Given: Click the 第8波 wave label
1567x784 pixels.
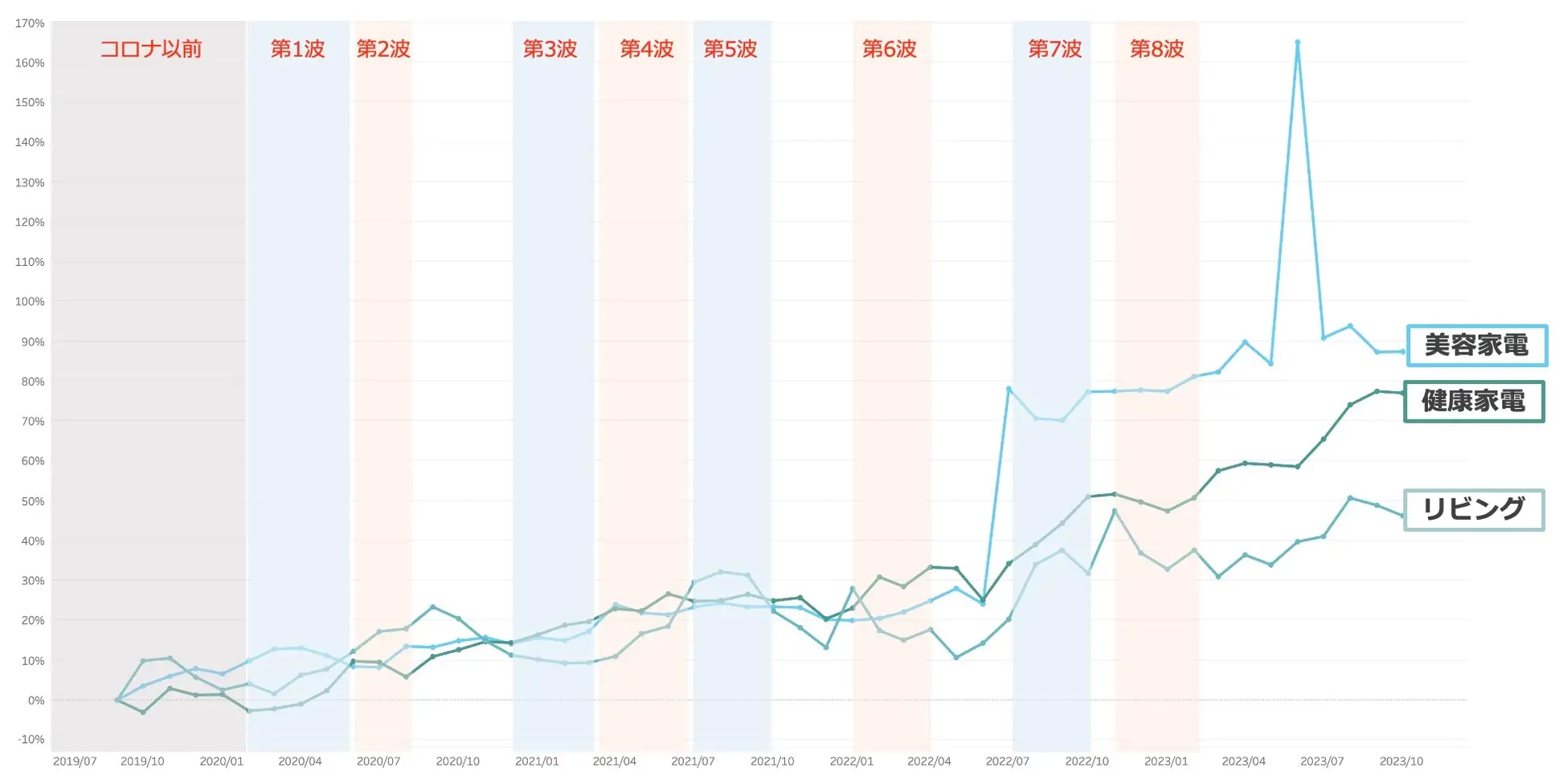Looking at the screenshot, I should 1157,49.
